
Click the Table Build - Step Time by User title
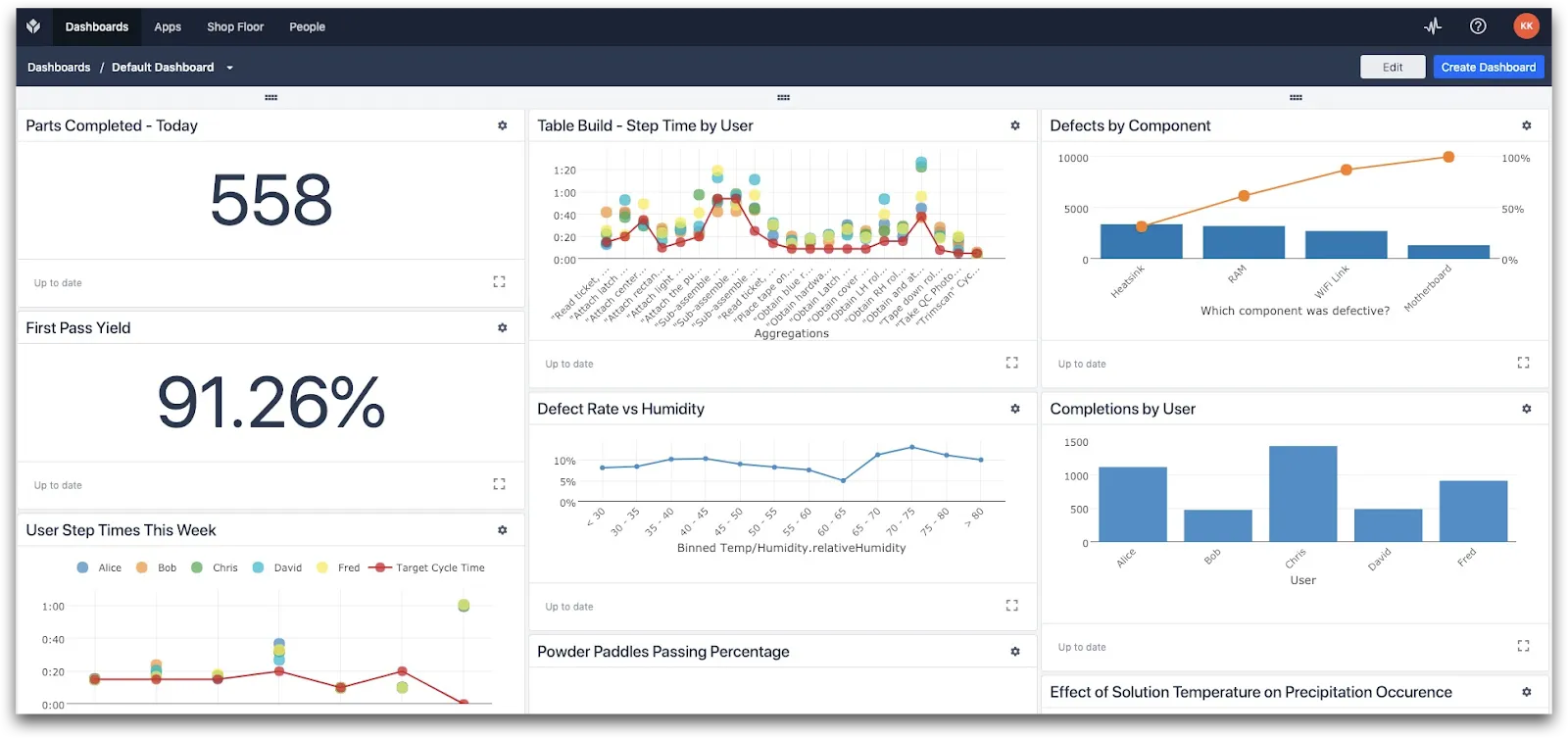[x=645, y=125]
